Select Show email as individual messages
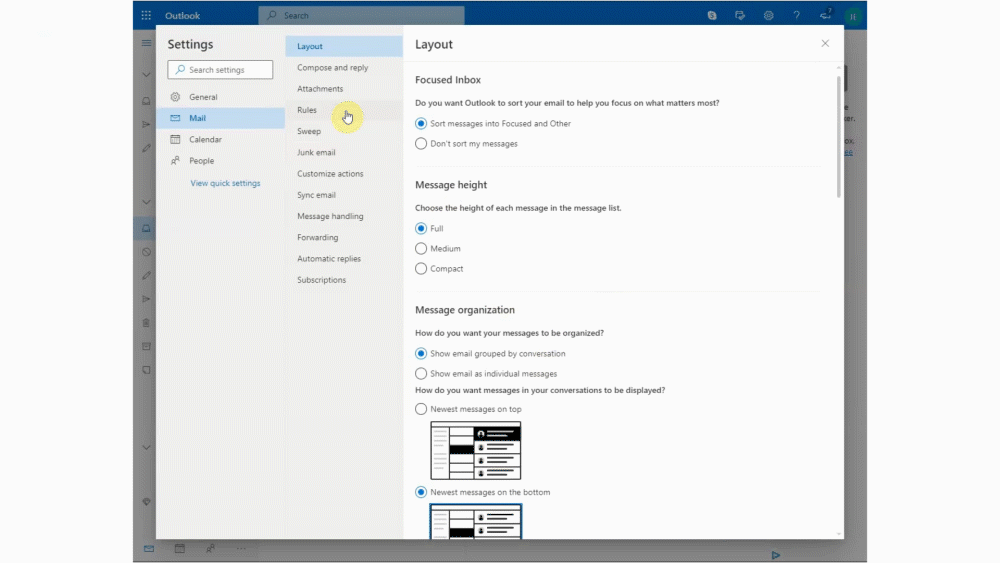The image size is (1000, 563). [421, 374]
